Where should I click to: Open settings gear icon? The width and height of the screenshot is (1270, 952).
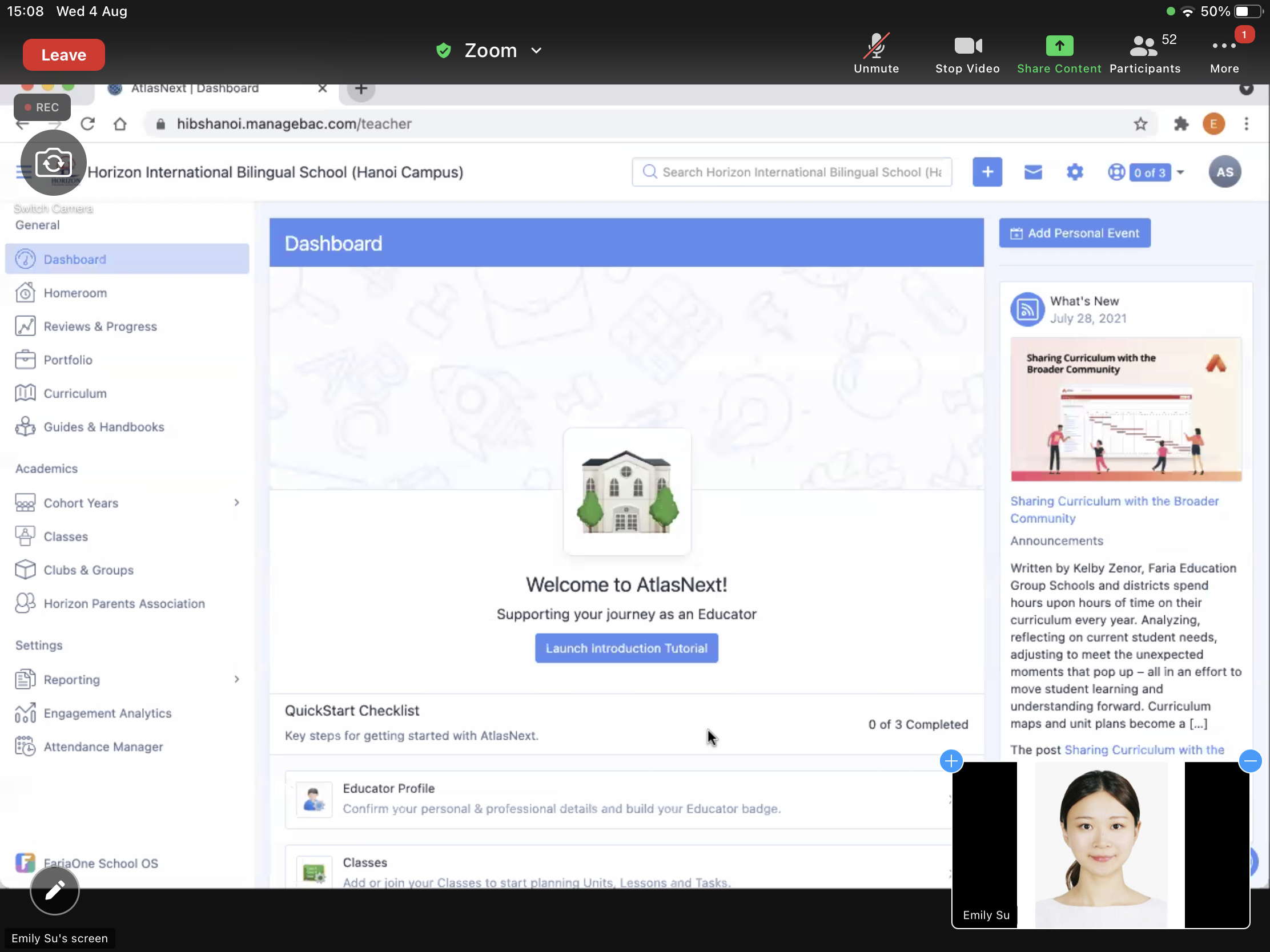point(1074,172)
